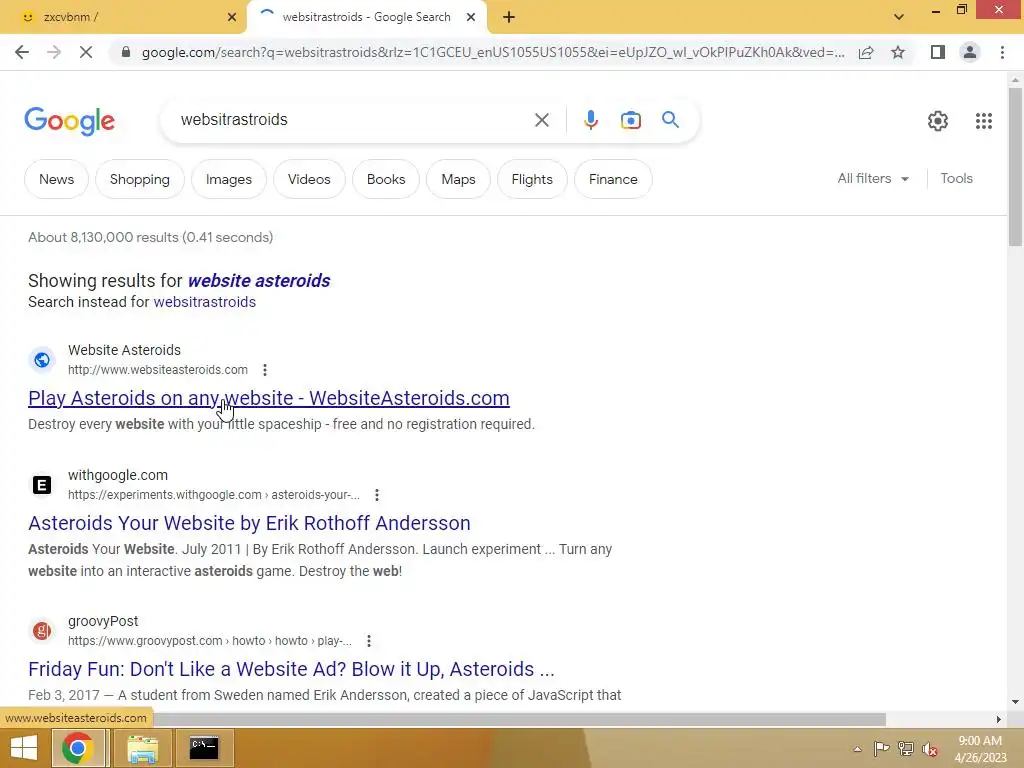Screen dimensions: 1024x768
Task: Open the tab search chevron
Action: click(x=899, y=18)
